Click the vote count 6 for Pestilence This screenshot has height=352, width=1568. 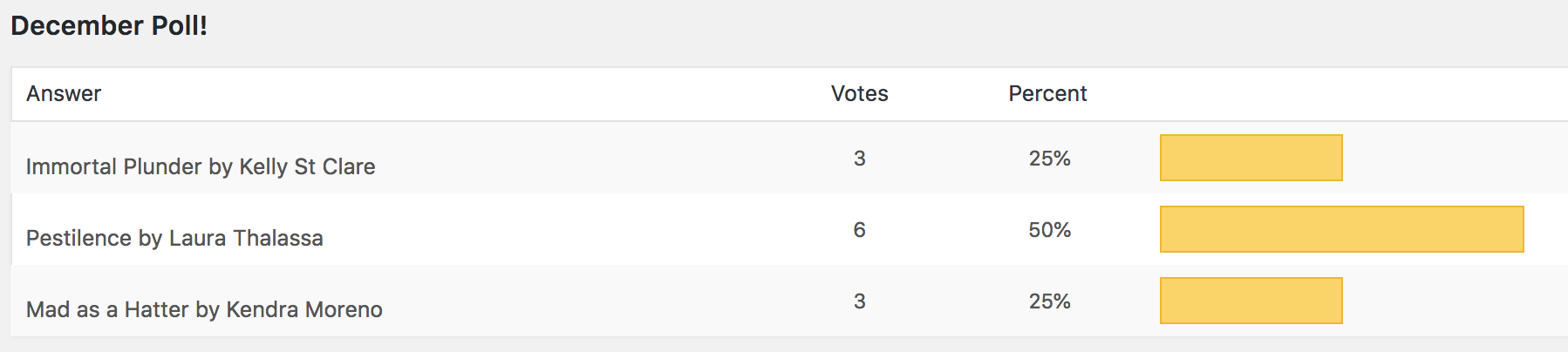(859, 229)
